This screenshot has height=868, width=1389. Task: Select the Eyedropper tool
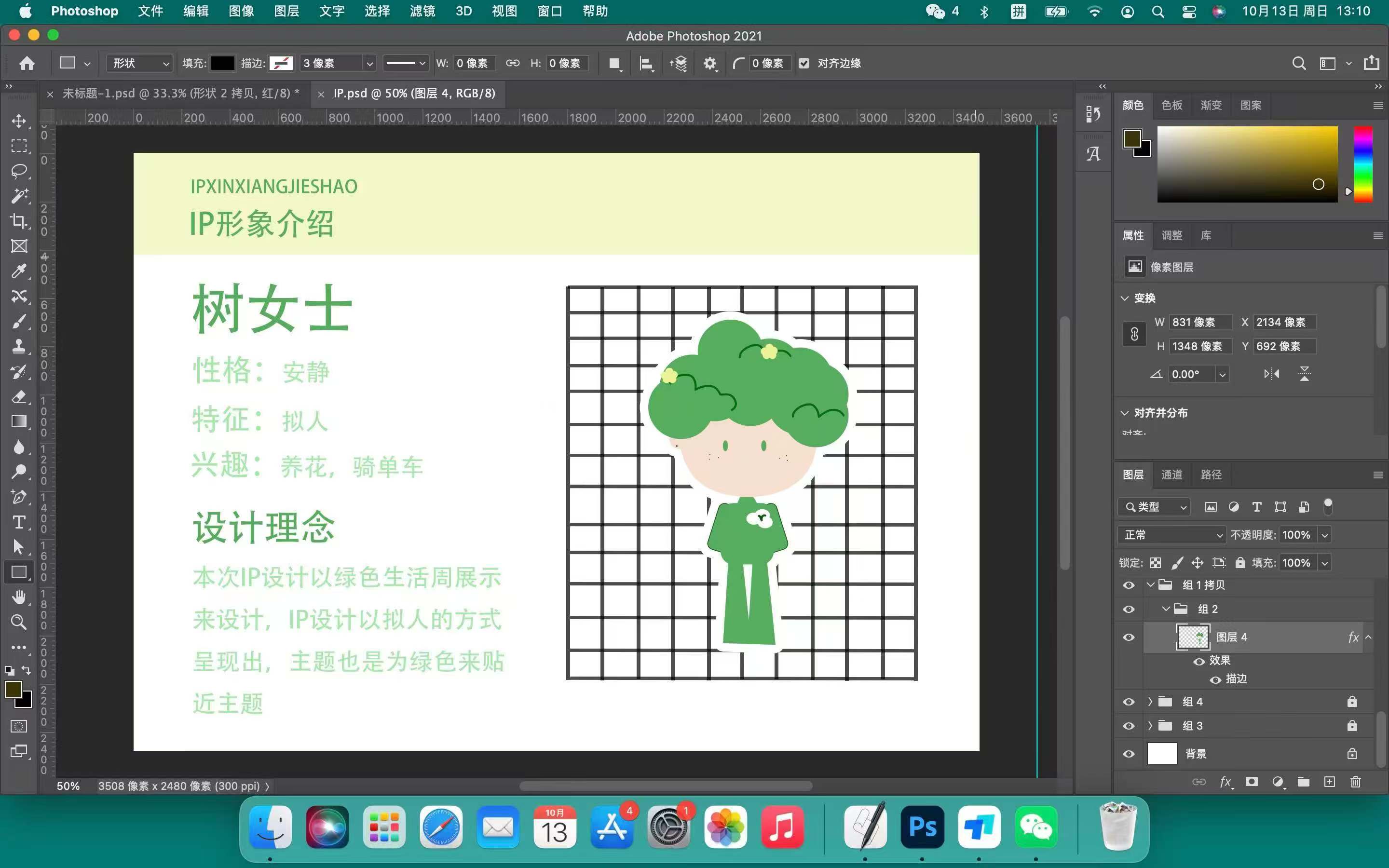tap(19, 271)
